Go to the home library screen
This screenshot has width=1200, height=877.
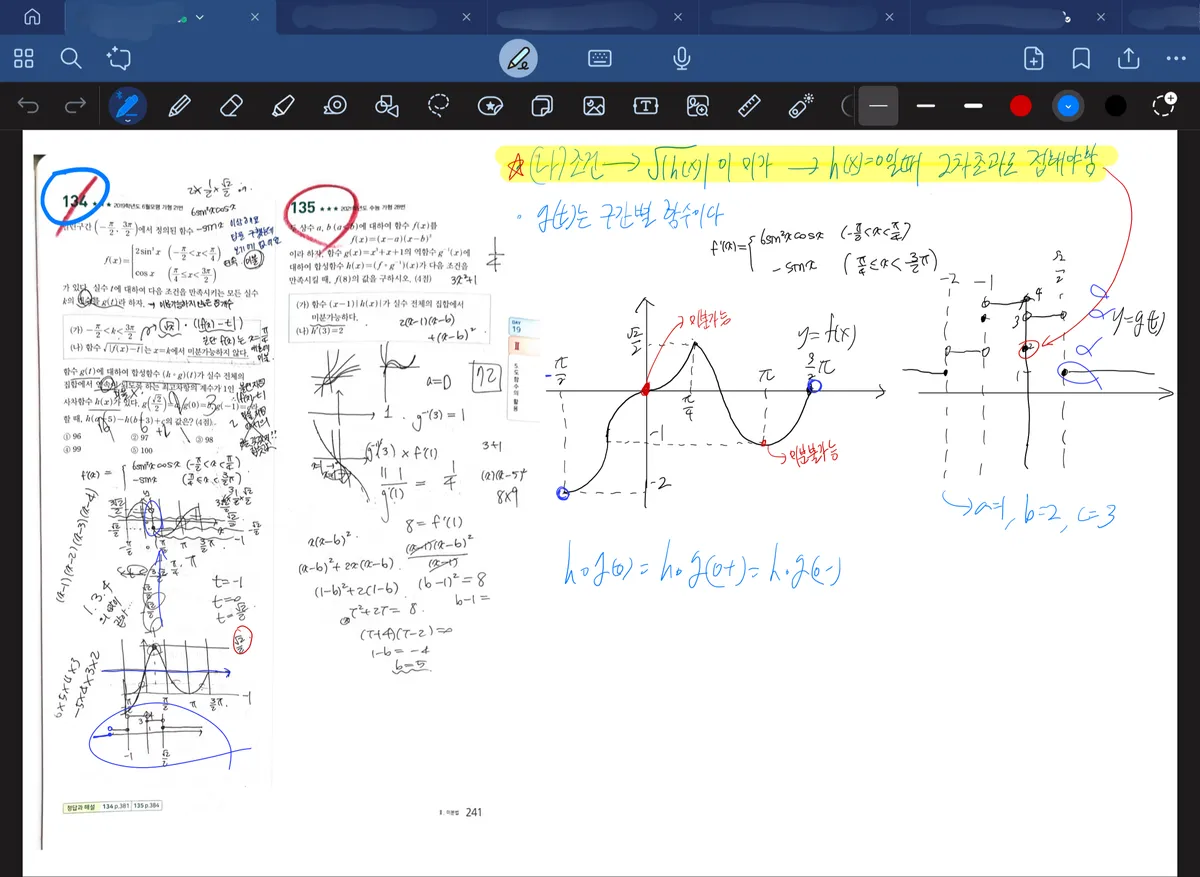[x=32, y=17]
